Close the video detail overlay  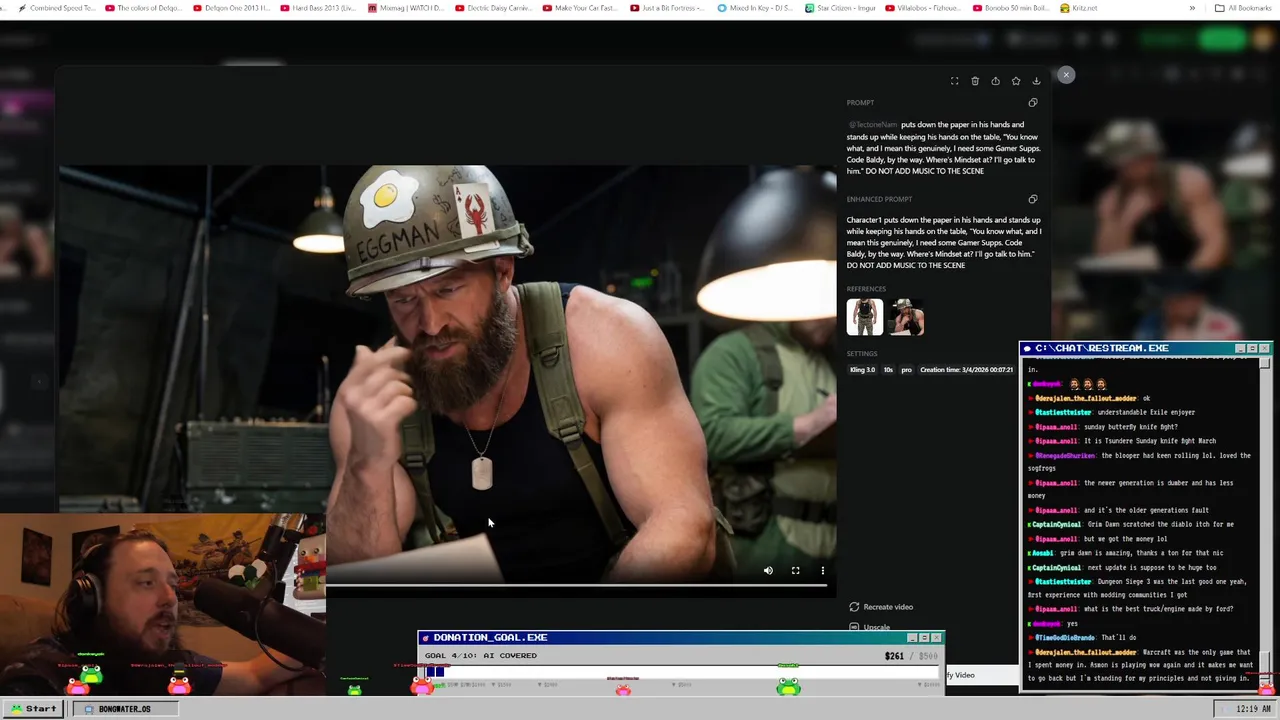tap(1066, 75)
